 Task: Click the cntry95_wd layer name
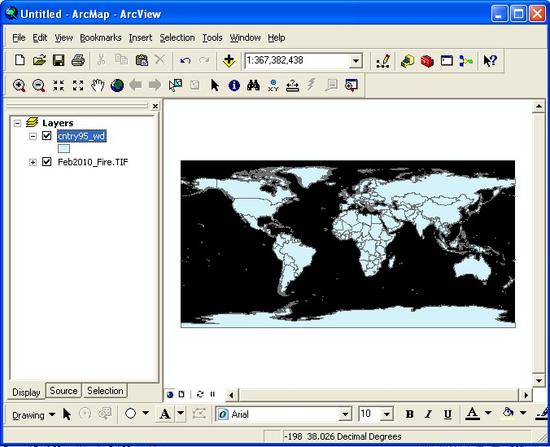tap(81, 136)
